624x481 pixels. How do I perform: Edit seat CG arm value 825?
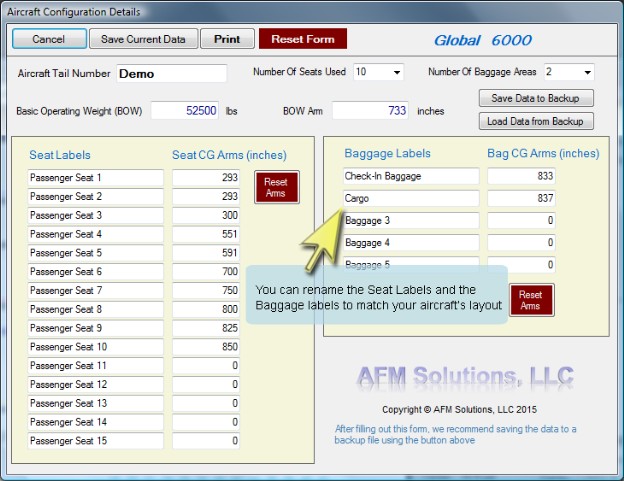[206, 328]
